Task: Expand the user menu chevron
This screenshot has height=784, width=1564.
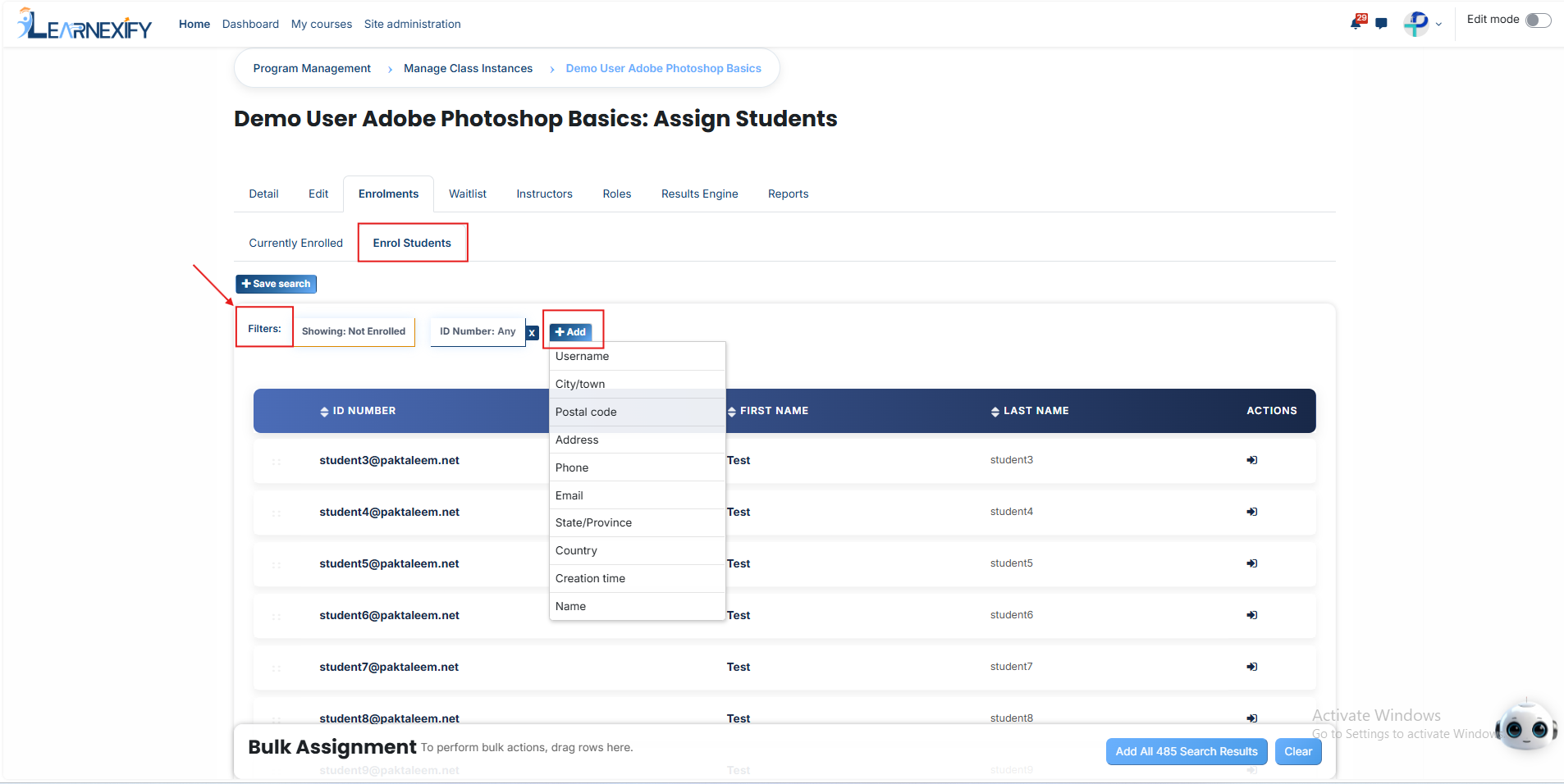Action: 1438,25
